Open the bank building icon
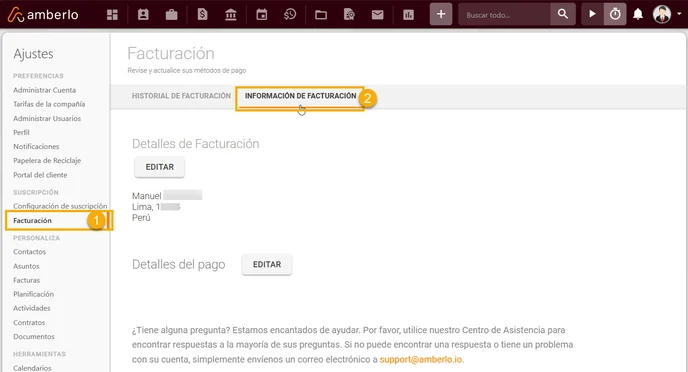Screen dimensions: 688x372 [230, 14]
